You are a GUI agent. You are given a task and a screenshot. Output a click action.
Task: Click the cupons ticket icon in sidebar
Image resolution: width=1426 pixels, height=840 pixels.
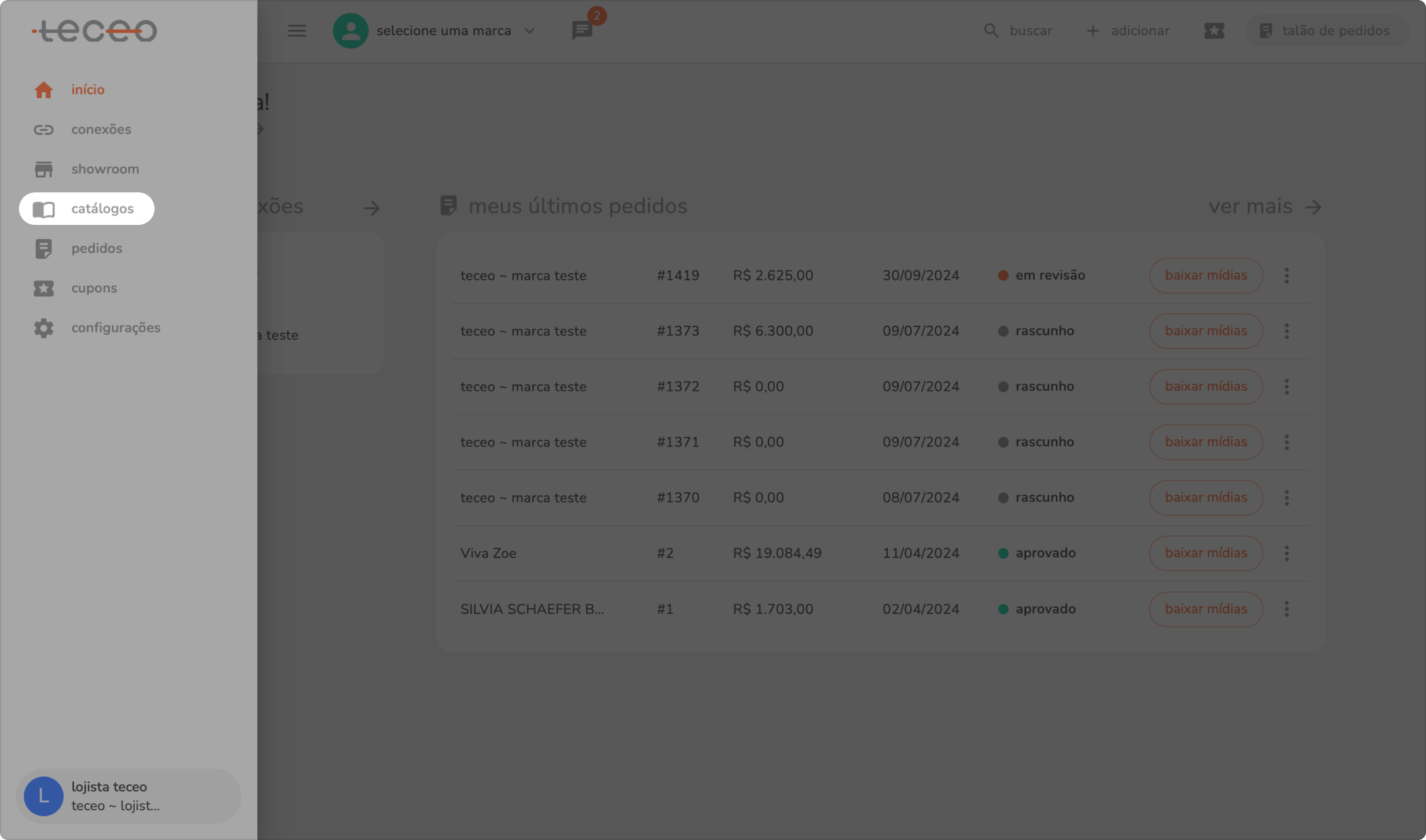[43, 289]
